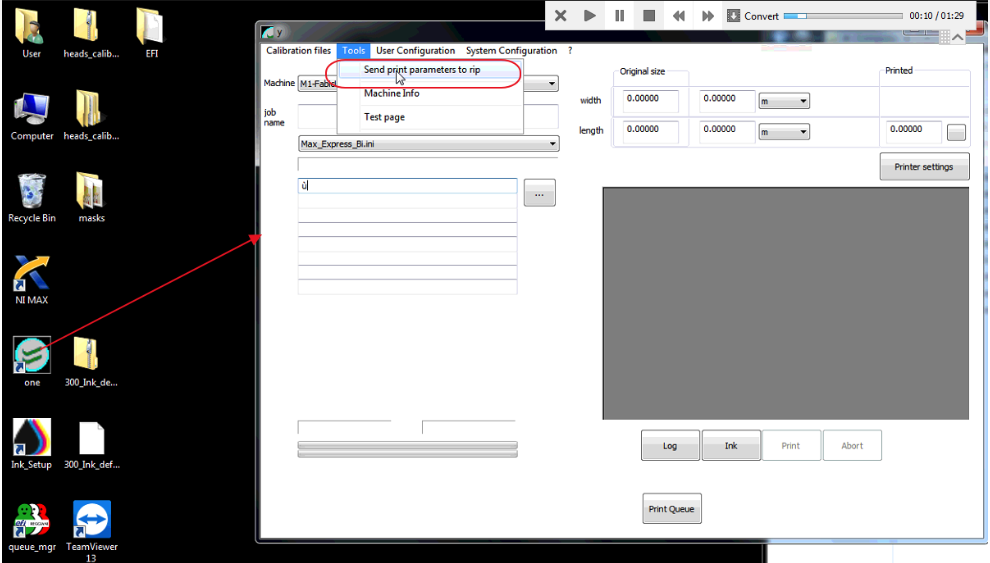Open the User Configuration menu
The height and width of the screenshot is (563, 990).
[x=415, y=51]
